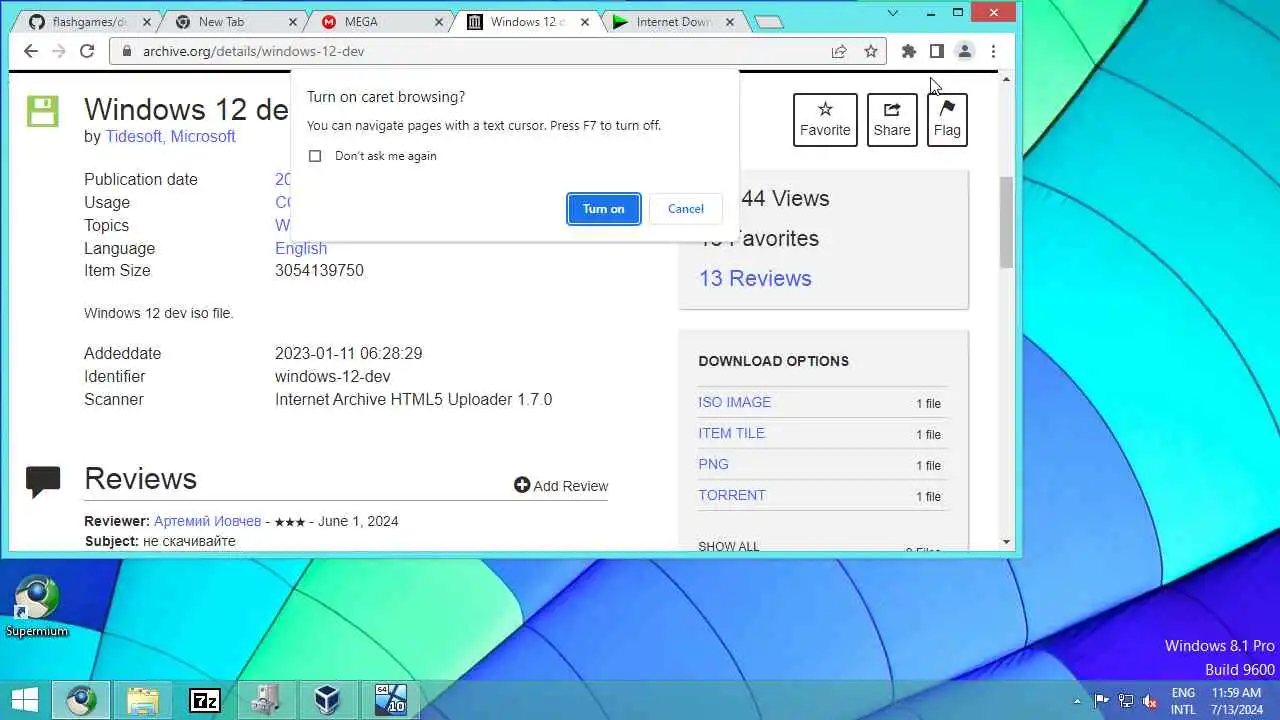Open Start menu from taskbar
The image size is (1280, 720).
coord(24,700)
